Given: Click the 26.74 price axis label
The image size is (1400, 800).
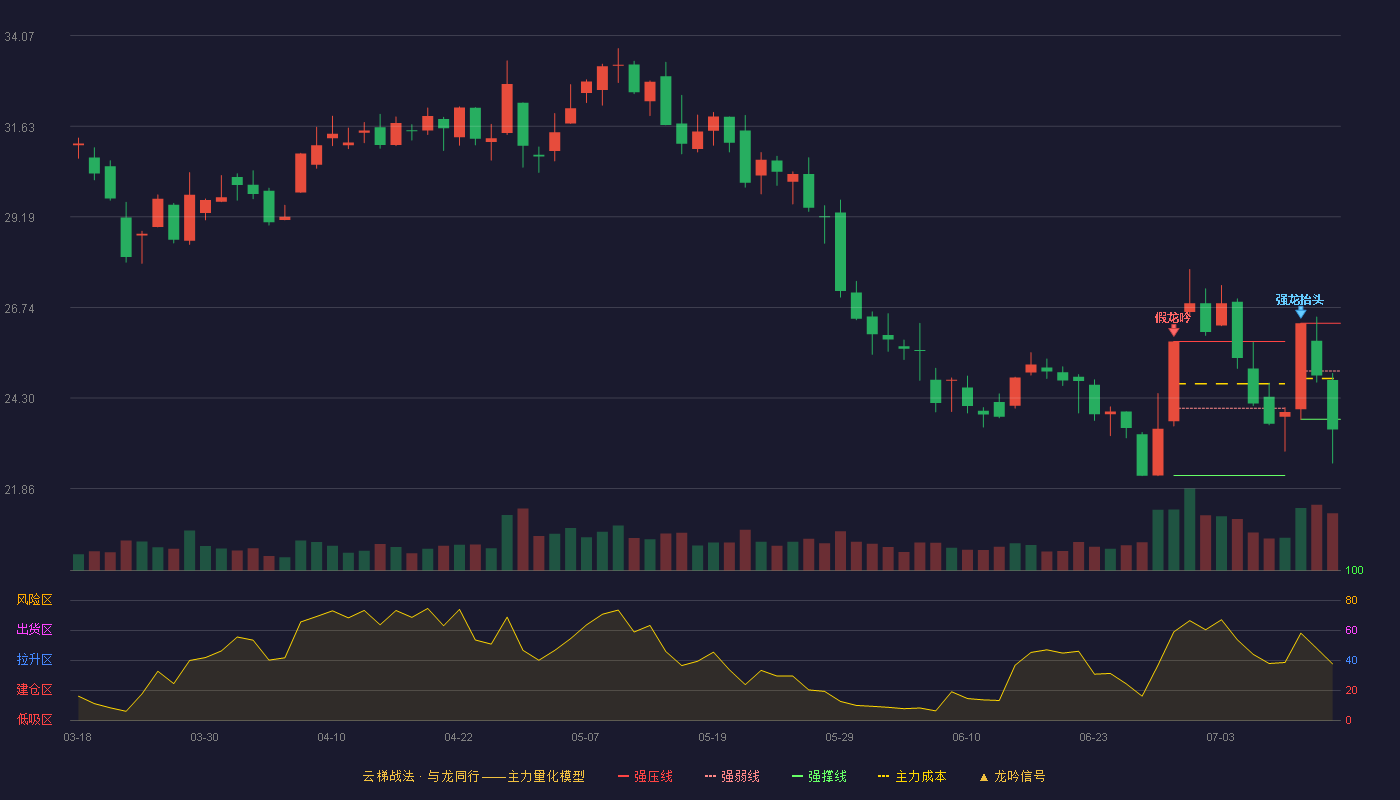Looking at the screenshot, I should [x=19, y=308].
